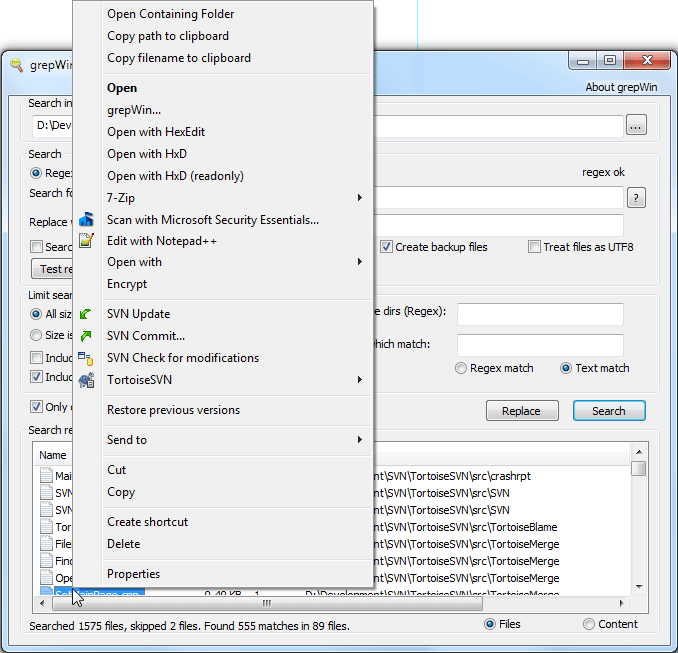Click the Microsoft Security Essentials scan icon
Viewport: 678px width, 653px height.
point(86,220)
